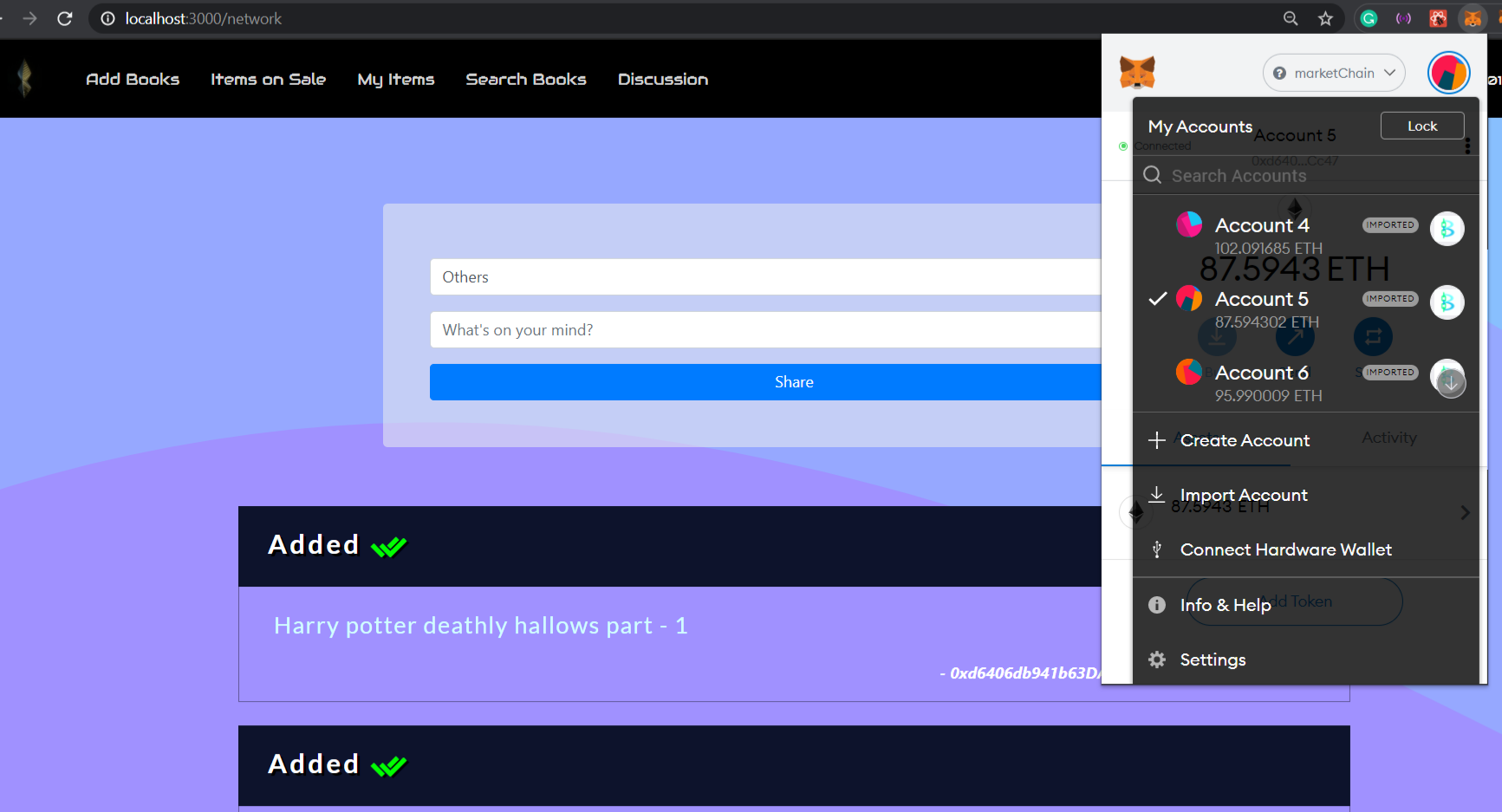Open the marketChain network dropdown
The height and width of the screenshot is (812, 1502).
[x=1334, y=73]
